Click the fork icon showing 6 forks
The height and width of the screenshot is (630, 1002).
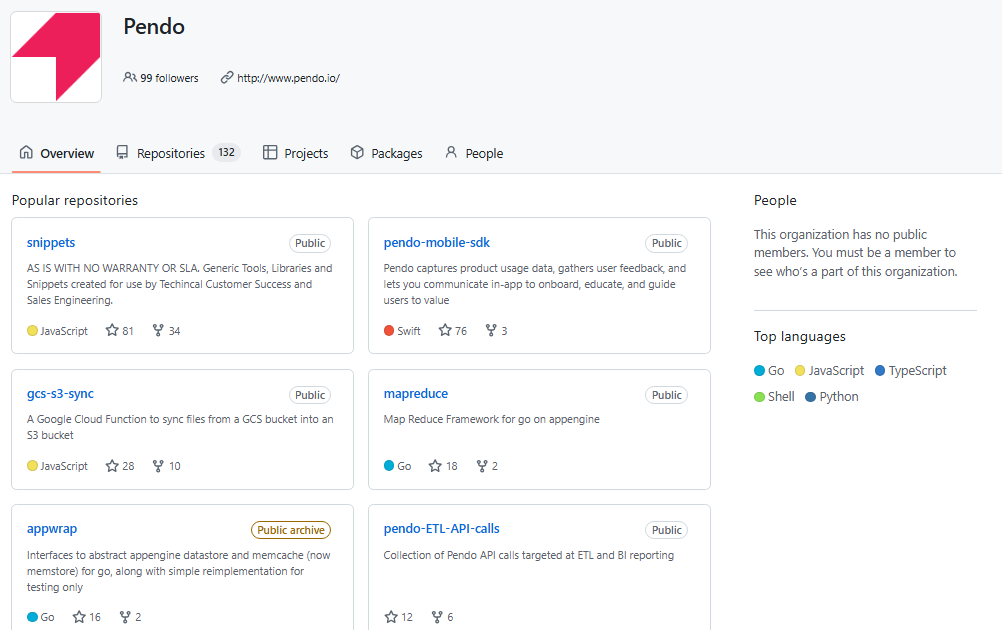point(437,617)
